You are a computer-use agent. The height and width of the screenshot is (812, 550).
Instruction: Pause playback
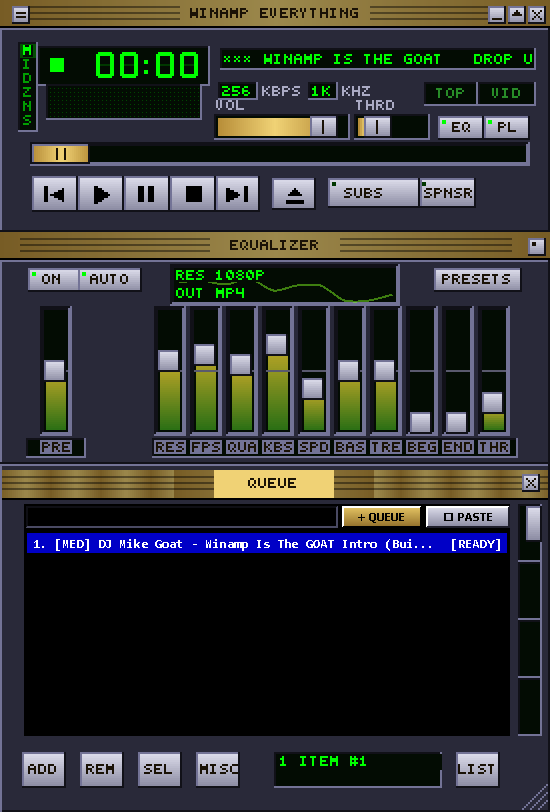146,193
